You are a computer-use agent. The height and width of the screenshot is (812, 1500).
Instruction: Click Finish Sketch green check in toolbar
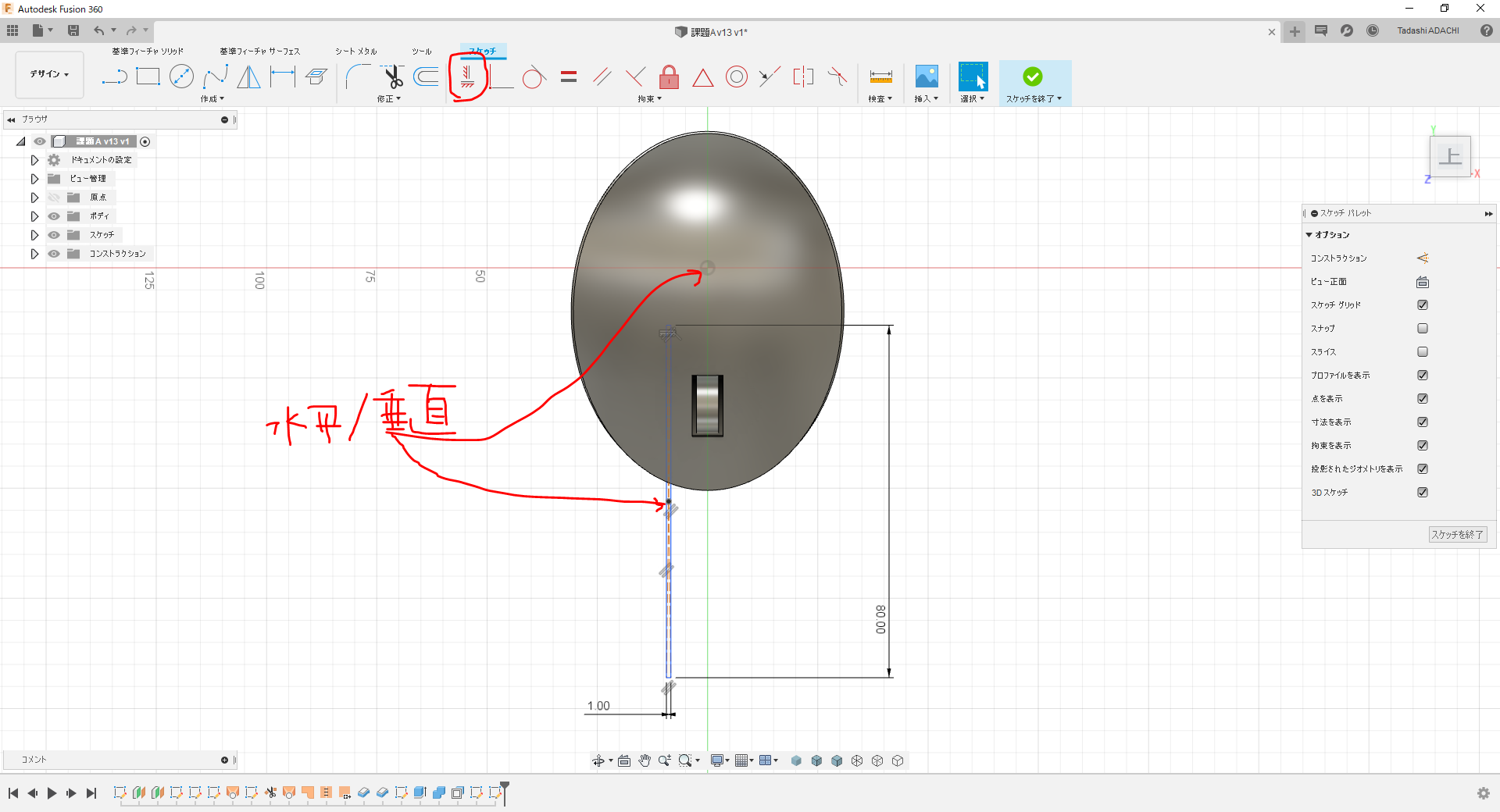coord(1033,77)
